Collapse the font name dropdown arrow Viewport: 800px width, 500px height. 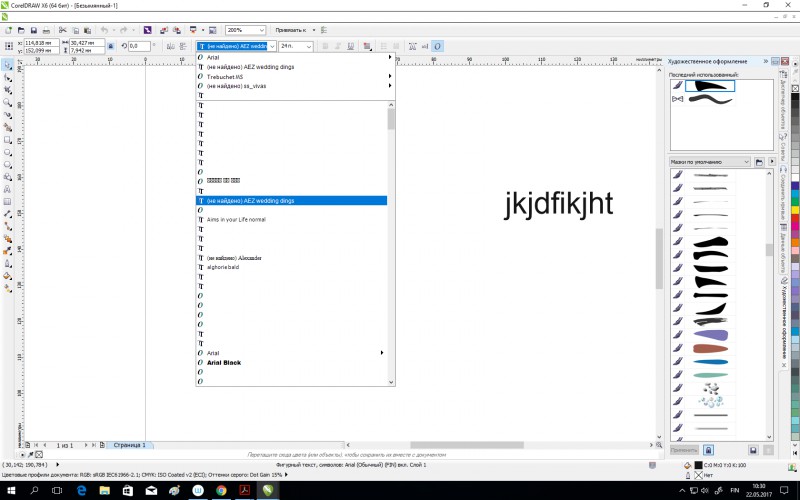[272, 46]
